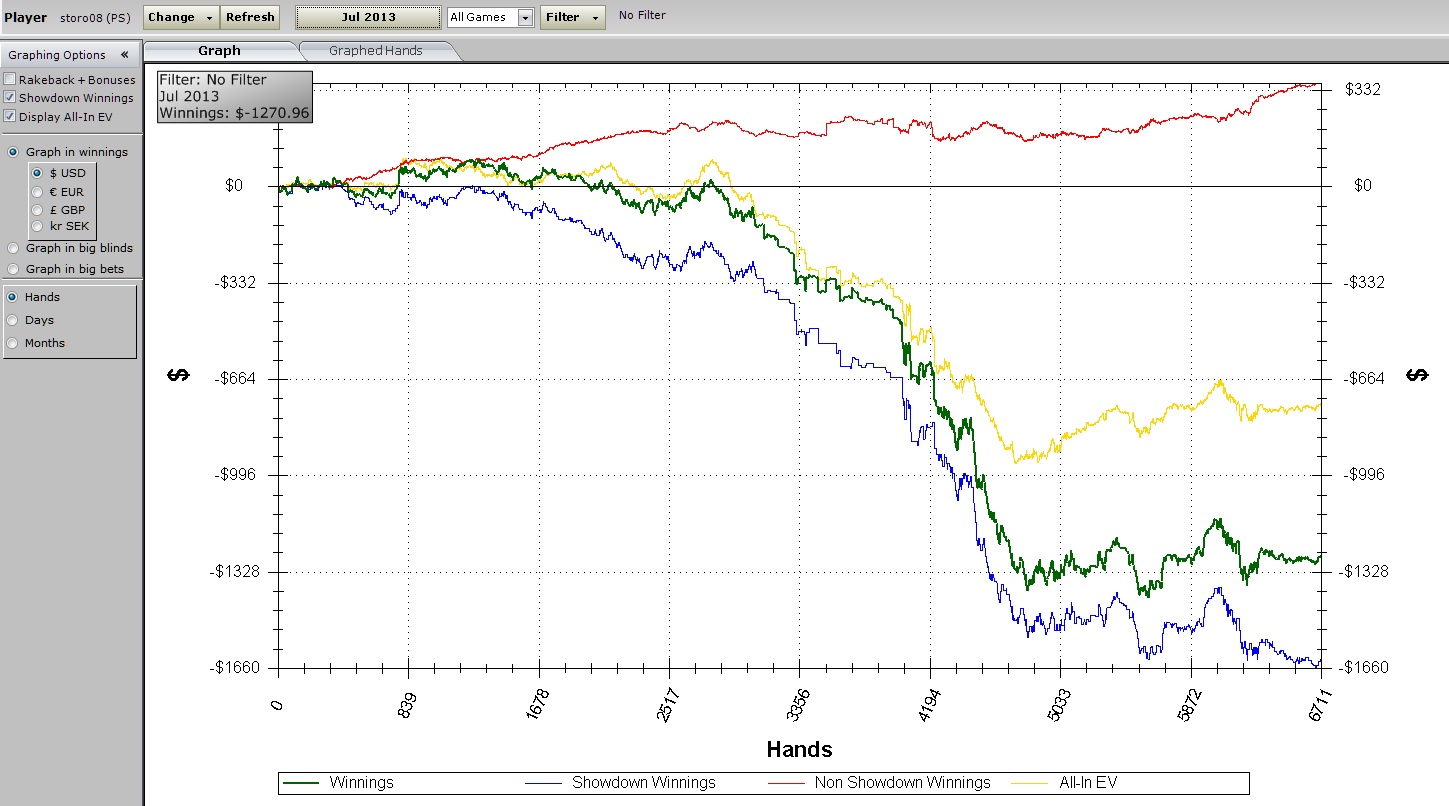Image resolution: width=1449 pixels, height=806 pixels.
Task: Open the Filter dropdown menu
Action: tap(572, 17)
